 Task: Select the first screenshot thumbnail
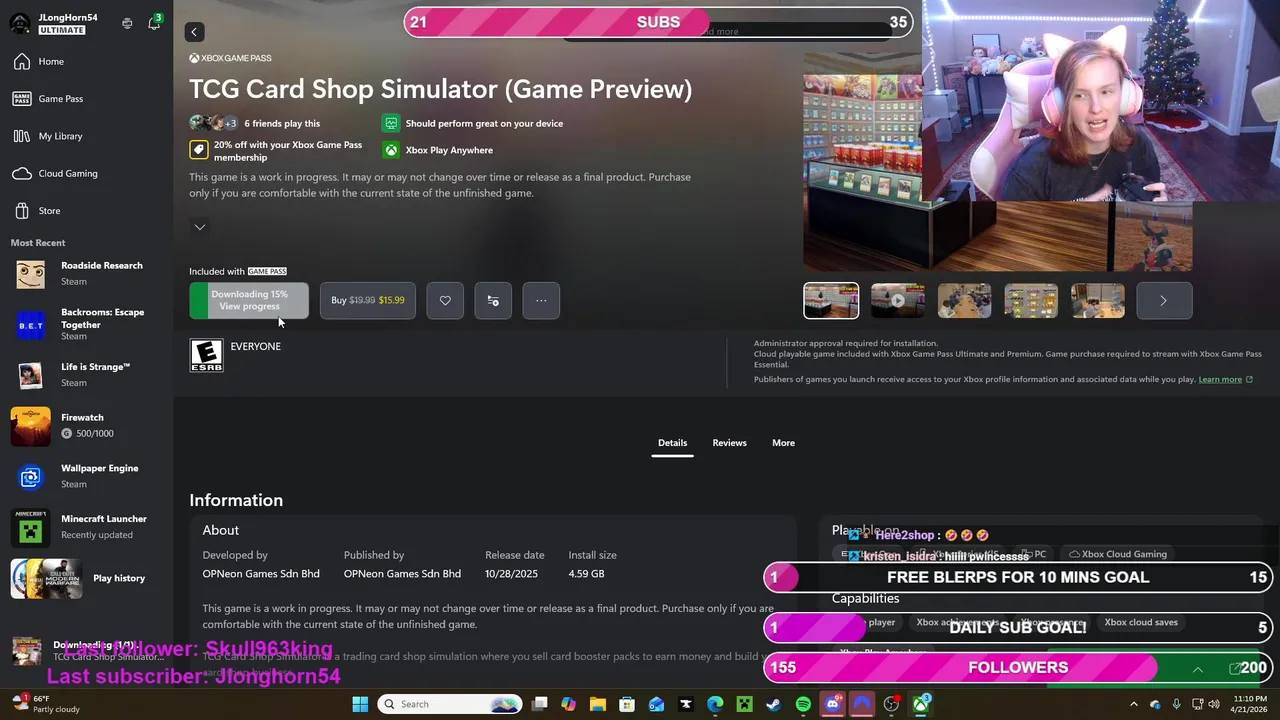click(831, 301)
